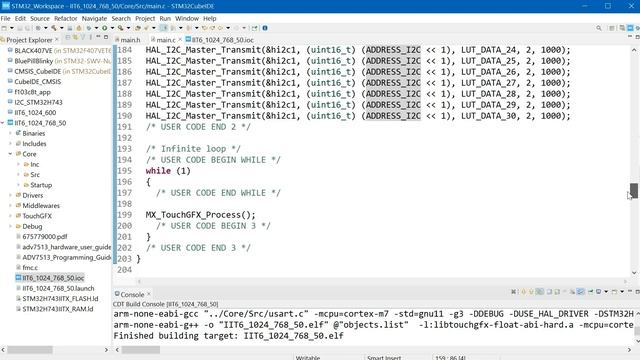
Task: Minimize the Project Explorer panel
Action: [98, 37]
